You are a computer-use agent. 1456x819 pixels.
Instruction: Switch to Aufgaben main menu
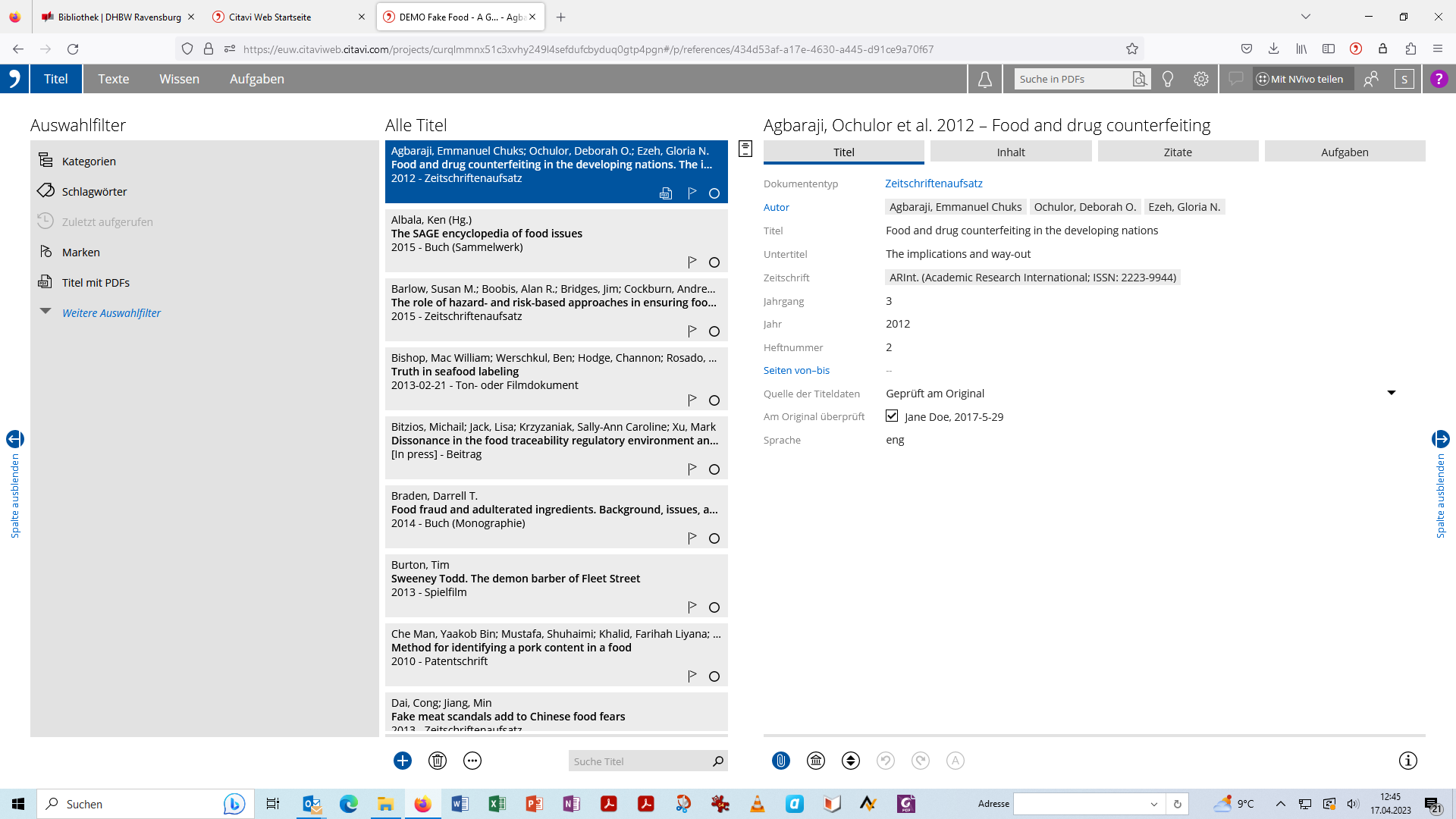point(257,79)
